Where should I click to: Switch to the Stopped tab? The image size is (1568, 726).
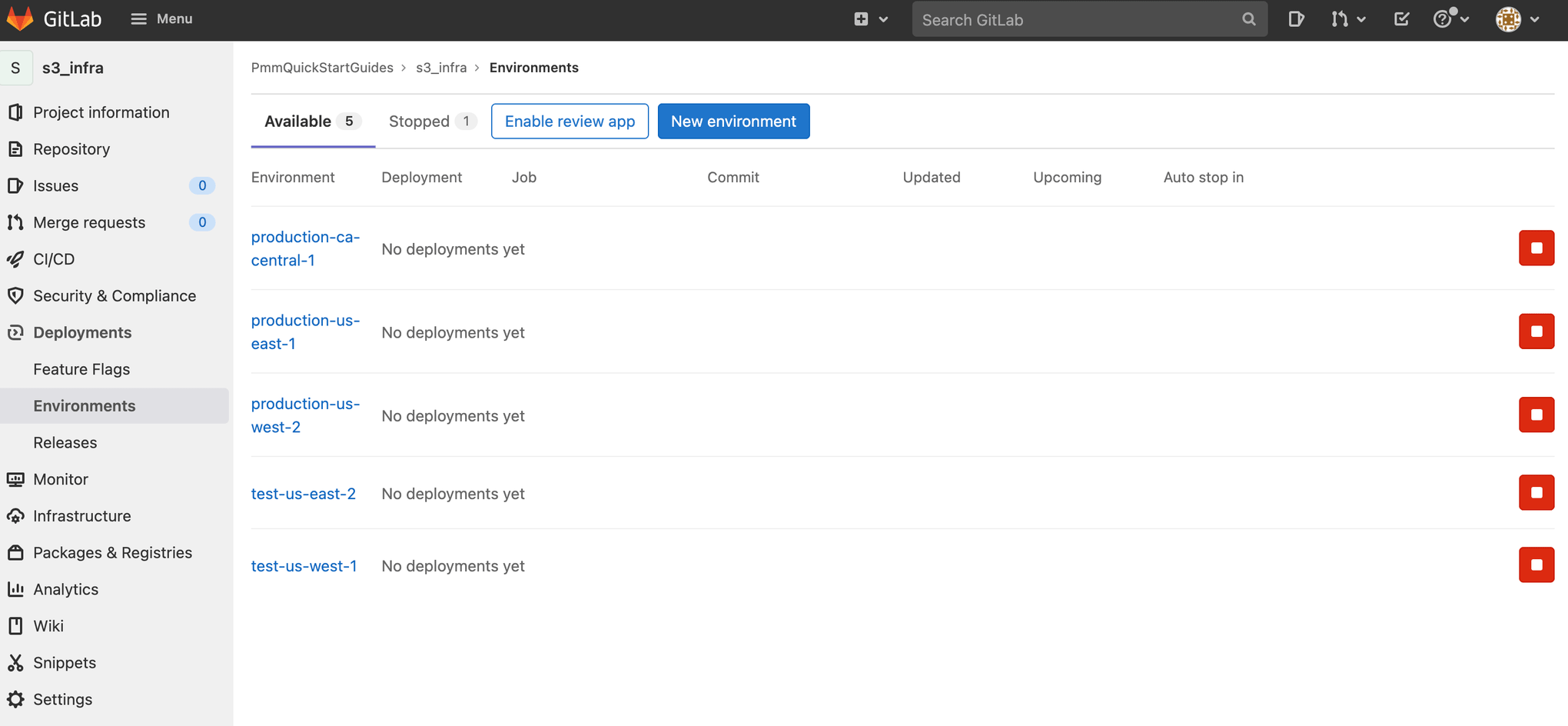[419, 121]
